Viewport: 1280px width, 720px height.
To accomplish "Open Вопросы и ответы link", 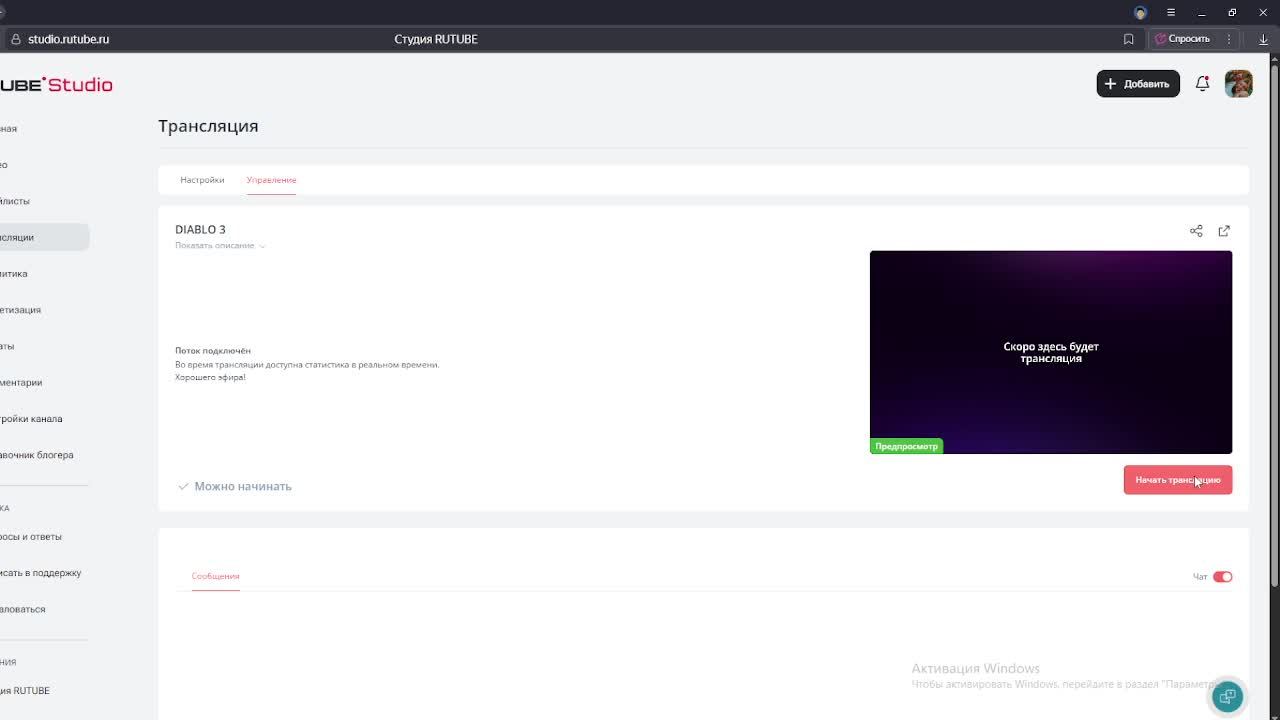I will tap(31, 537).
